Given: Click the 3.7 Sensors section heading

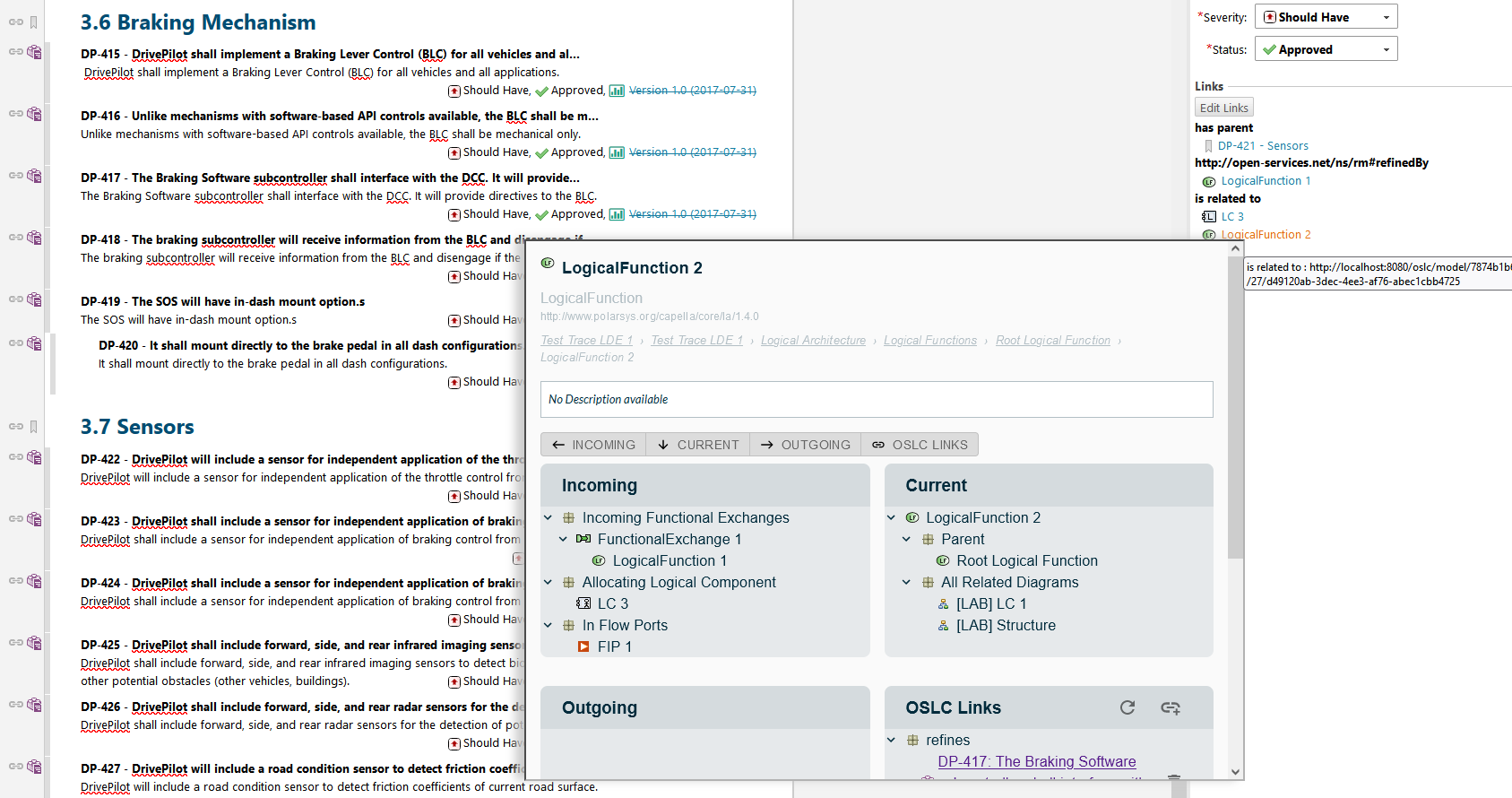Looking at the screenshot, I should pos(137,427).
